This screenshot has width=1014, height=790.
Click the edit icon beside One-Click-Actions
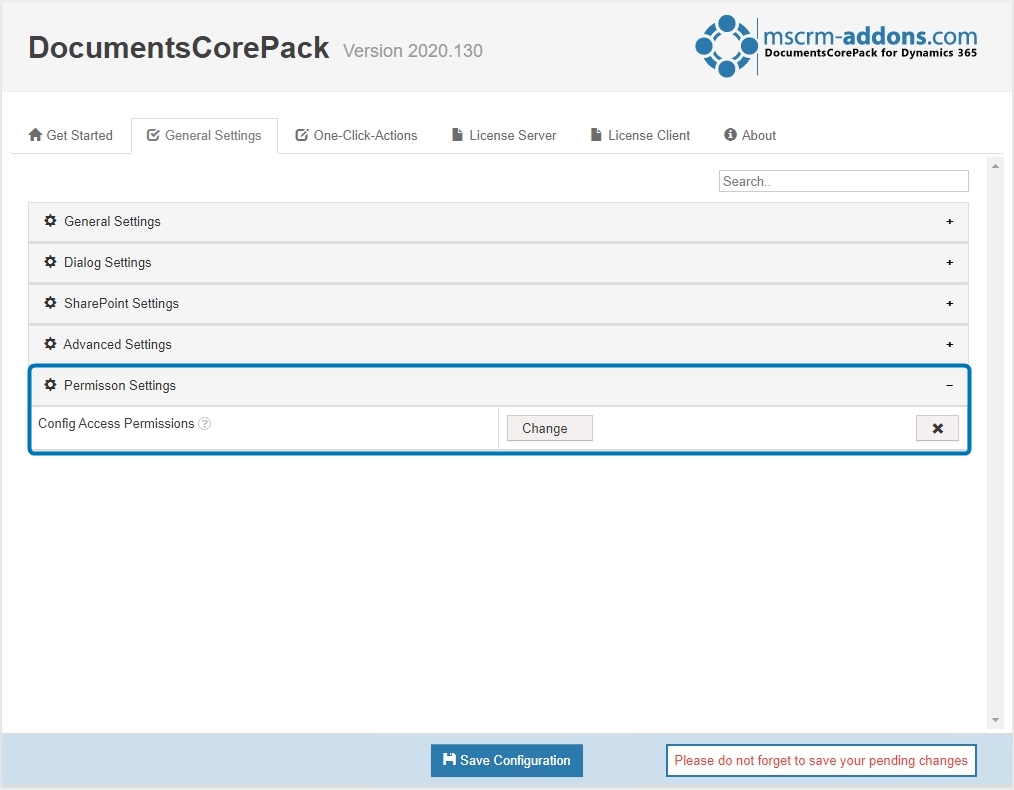(x=302, y=134)
